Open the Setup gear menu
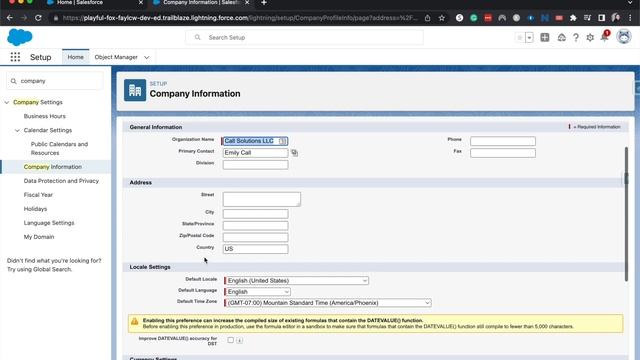640x360 pixels. click(590, 38)
